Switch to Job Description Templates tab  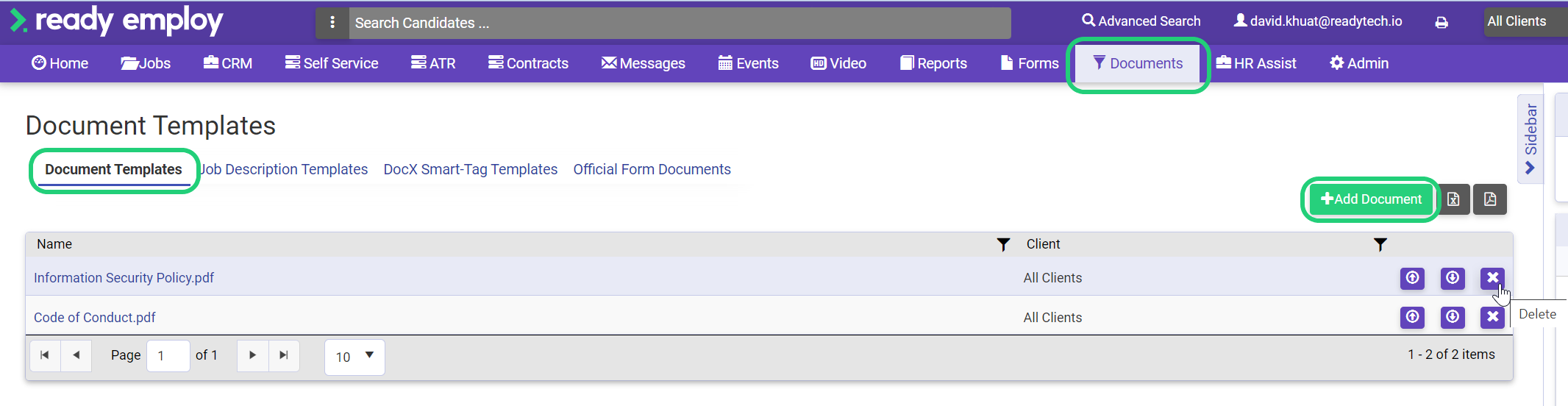284,170
